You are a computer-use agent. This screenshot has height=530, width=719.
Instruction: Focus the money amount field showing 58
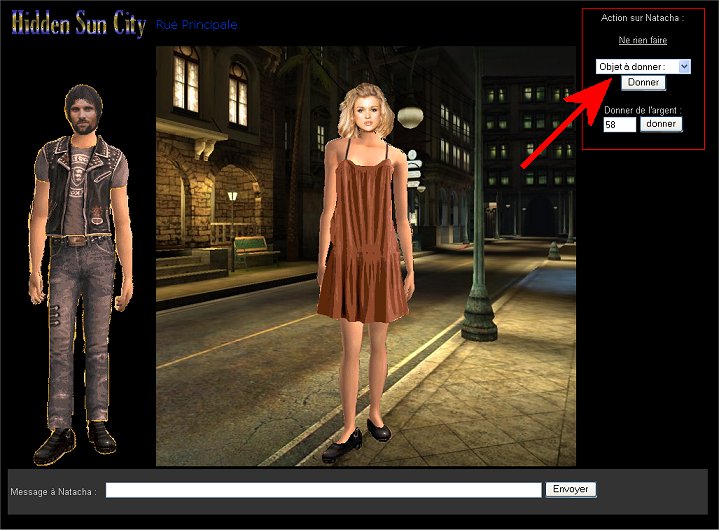(619, 124)
